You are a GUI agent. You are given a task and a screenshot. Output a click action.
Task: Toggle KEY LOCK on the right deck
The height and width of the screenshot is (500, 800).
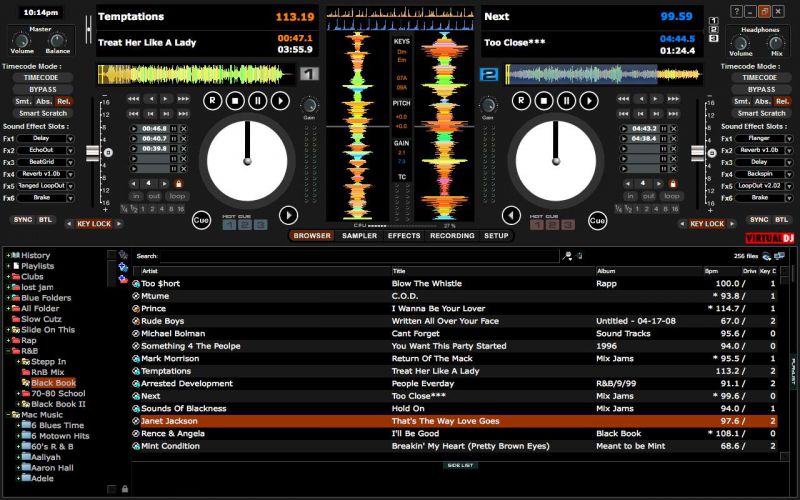707,223
